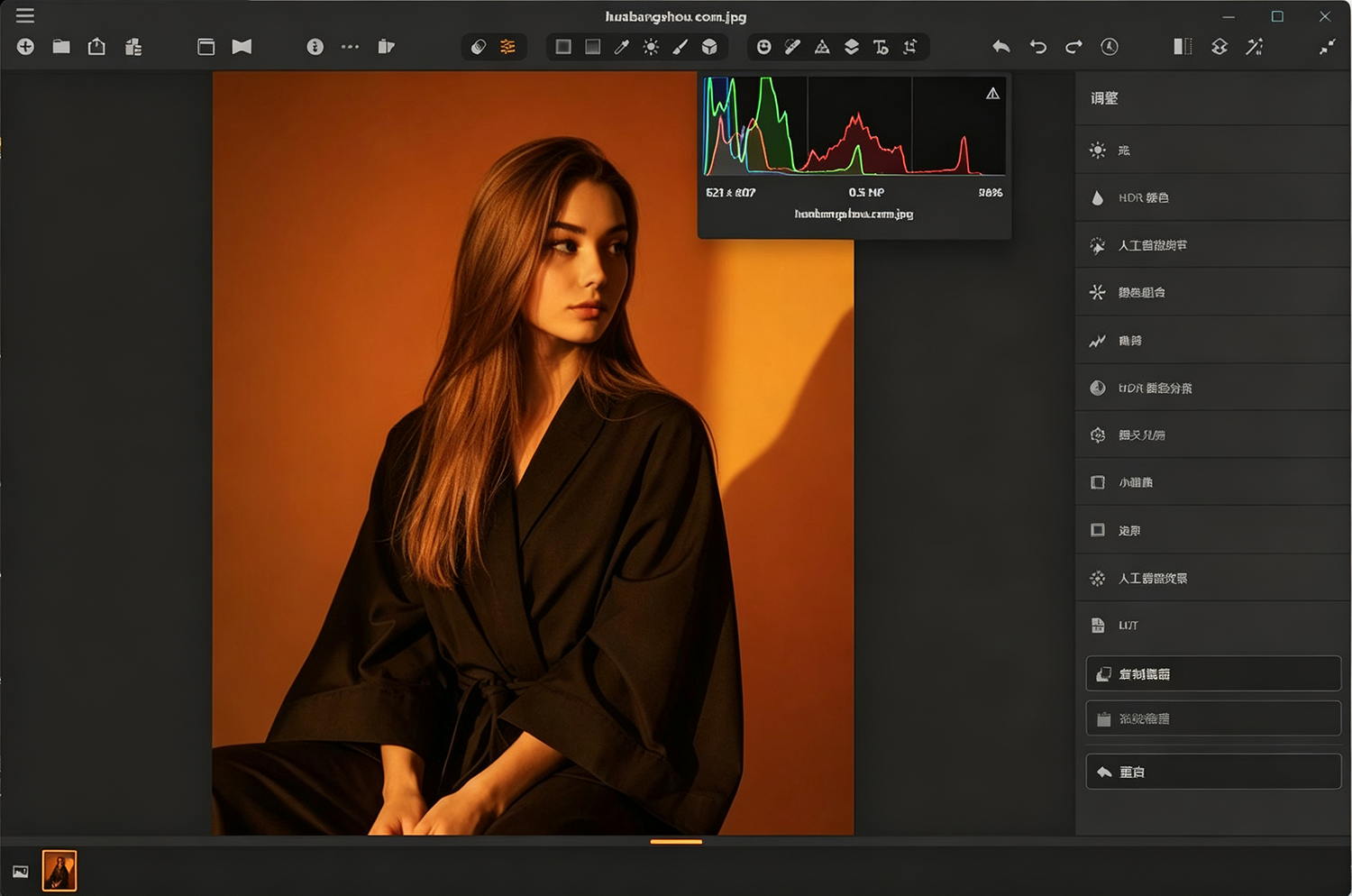Toggle the split before-after compare view icon
1352x896 pixels.
click(1183, 47)
